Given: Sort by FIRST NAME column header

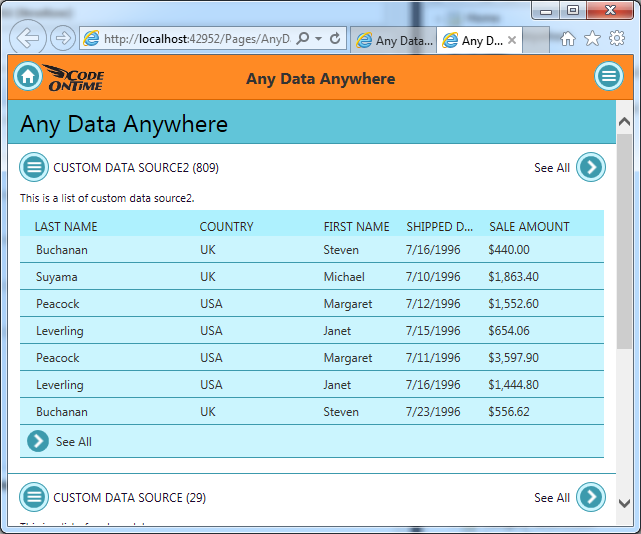Looking at the screenshot, I should [356, 227].
